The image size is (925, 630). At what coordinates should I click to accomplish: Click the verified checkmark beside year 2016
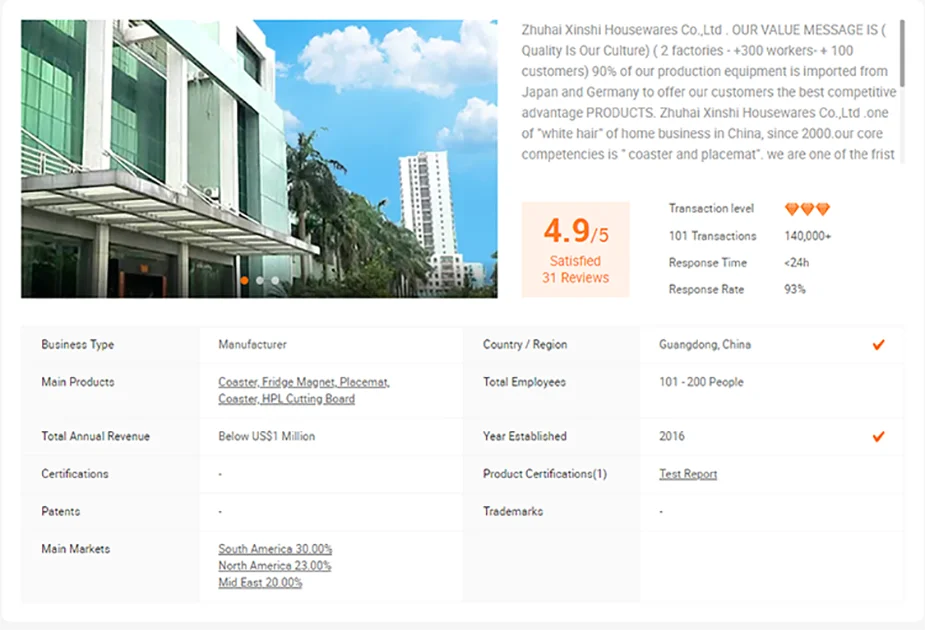coord(878,437)
